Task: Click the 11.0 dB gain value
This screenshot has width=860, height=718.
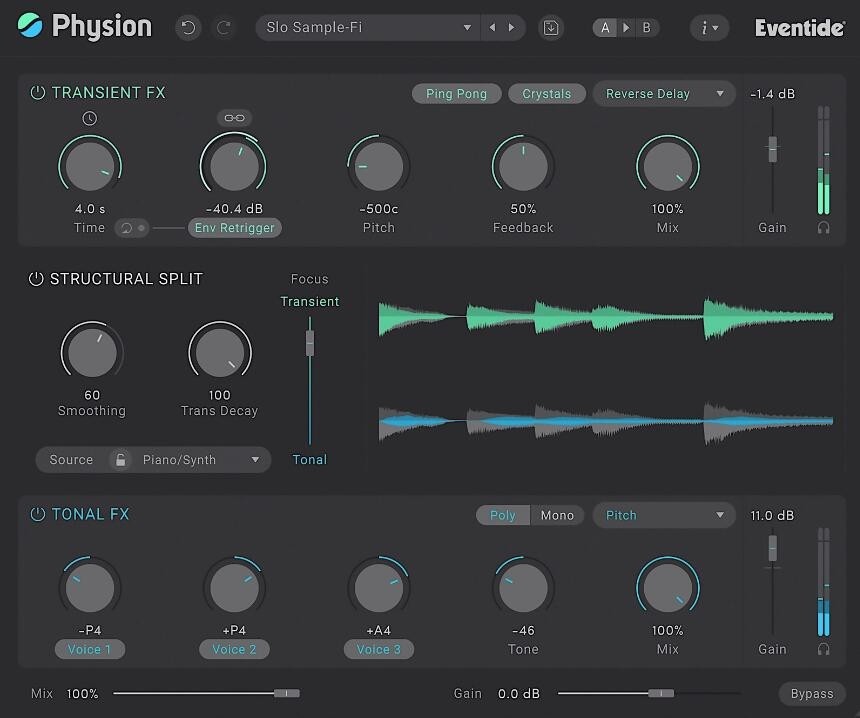Action: tap(772, 515)
